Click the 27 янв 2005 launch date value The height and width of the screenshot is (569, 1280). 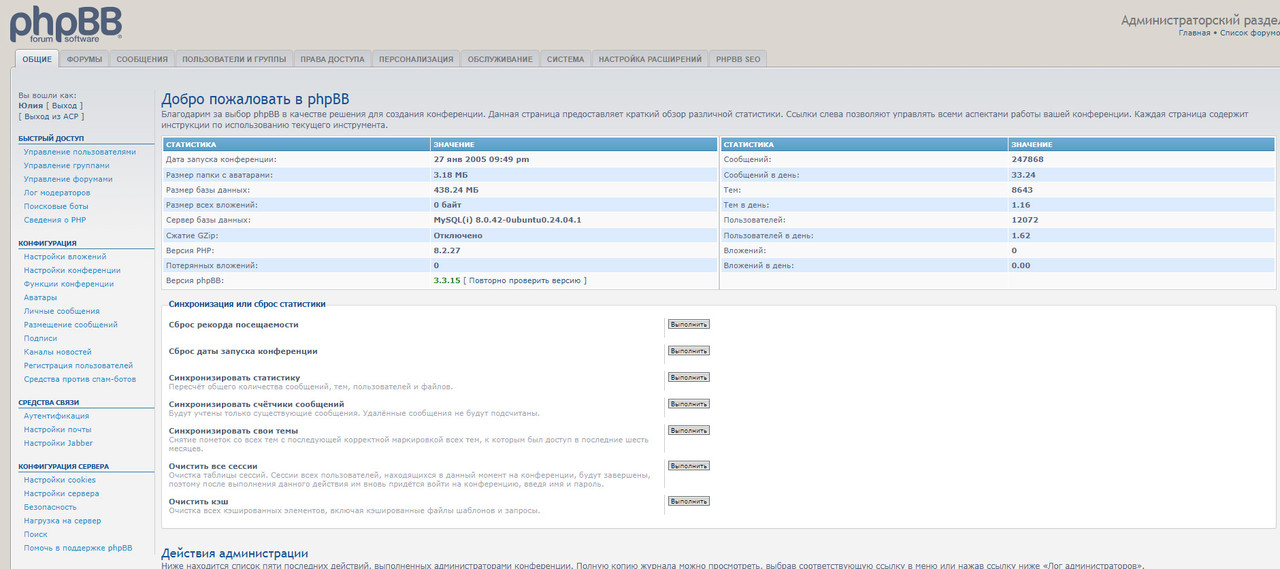click(481, 159)
